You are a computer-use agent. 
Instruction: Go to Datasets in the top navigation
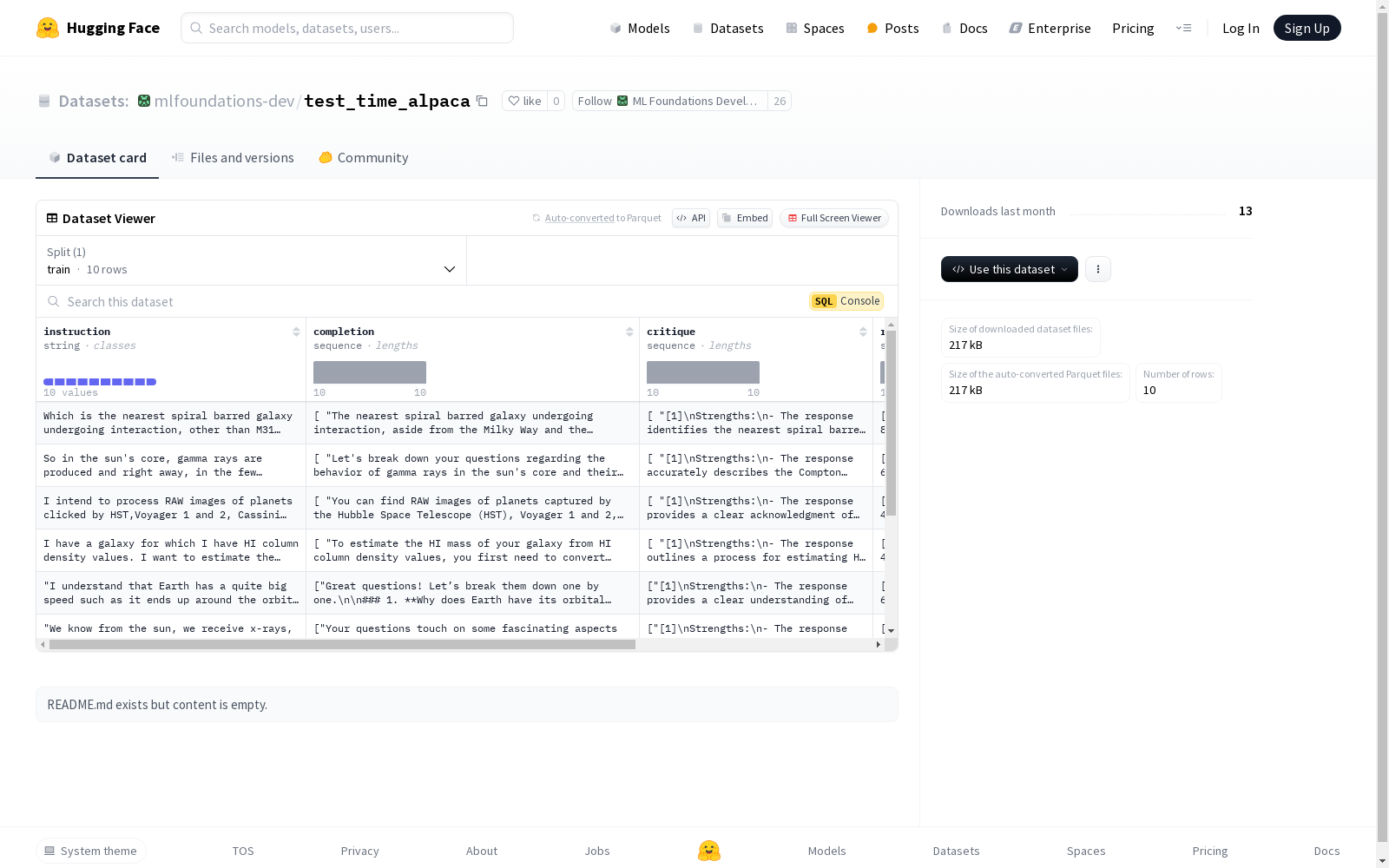click(x=727, y=28)
